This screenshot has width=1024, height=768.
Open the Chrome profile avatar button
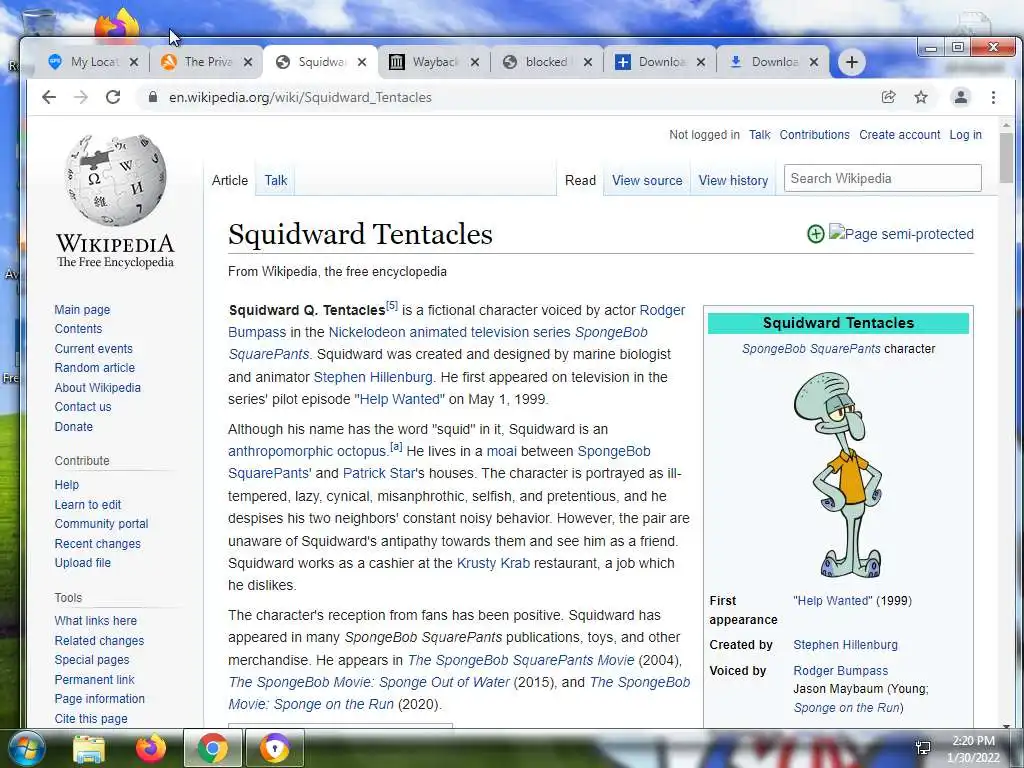click(x=961, y=97)
